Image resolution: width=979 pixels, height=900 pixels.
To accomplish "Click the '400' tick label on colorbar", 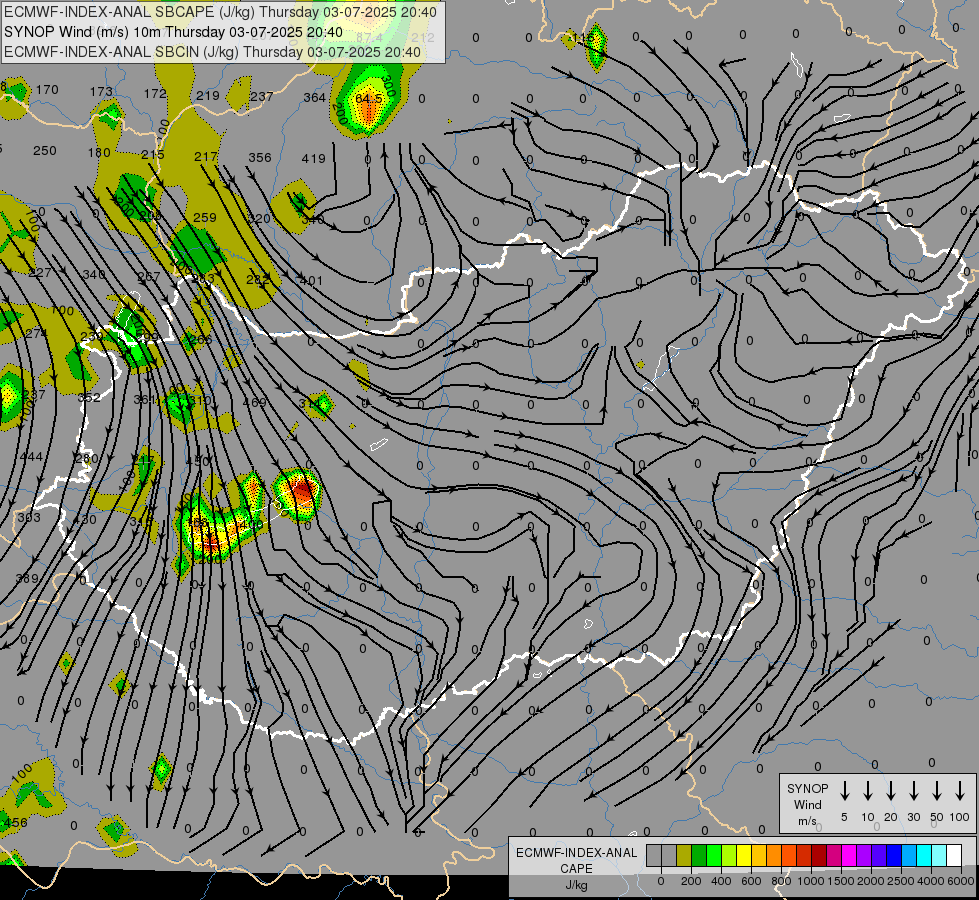I will pos(721,881).
